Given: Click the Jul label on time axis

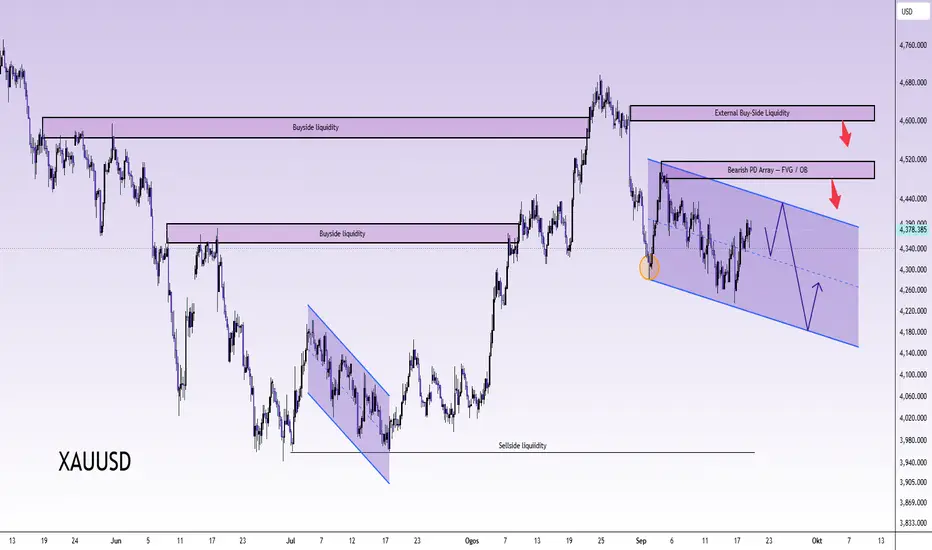Looking at the screenshot, I should [x=291, y=540].
